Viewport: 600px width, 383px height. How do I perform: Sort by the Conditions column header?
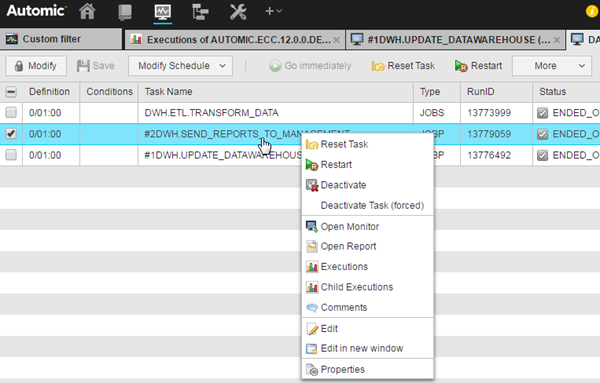pos(109,92)
